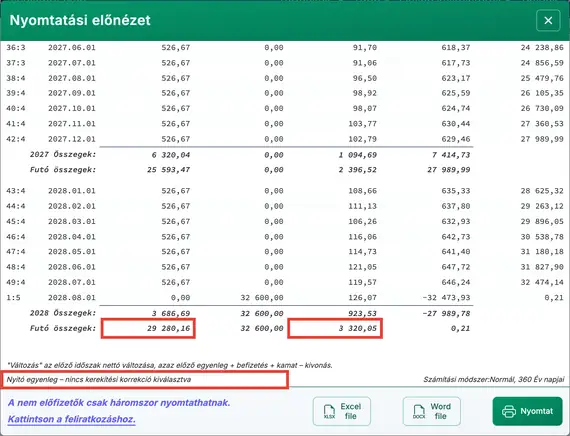Viewport: 570px width, 436px height.
Task: Click the balance 24 238,86
Action: tap(542, 48)
